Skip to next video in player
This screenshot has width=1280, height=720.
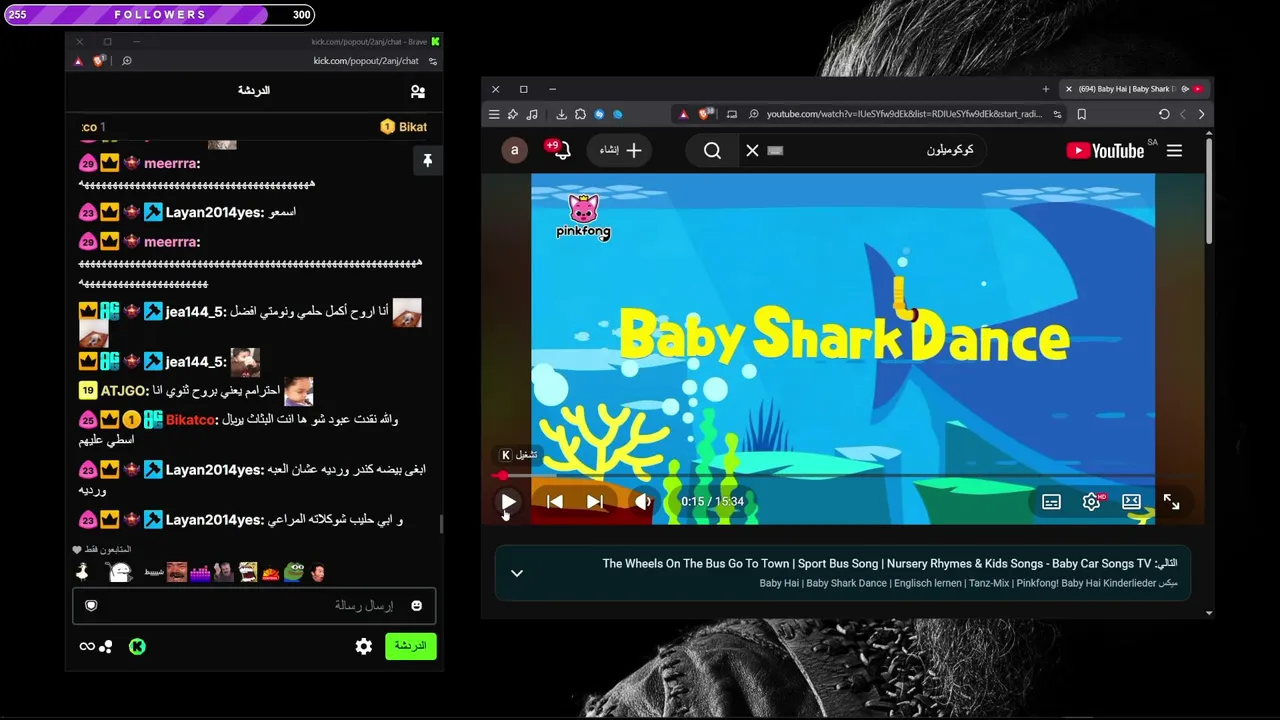coord(595,502)
